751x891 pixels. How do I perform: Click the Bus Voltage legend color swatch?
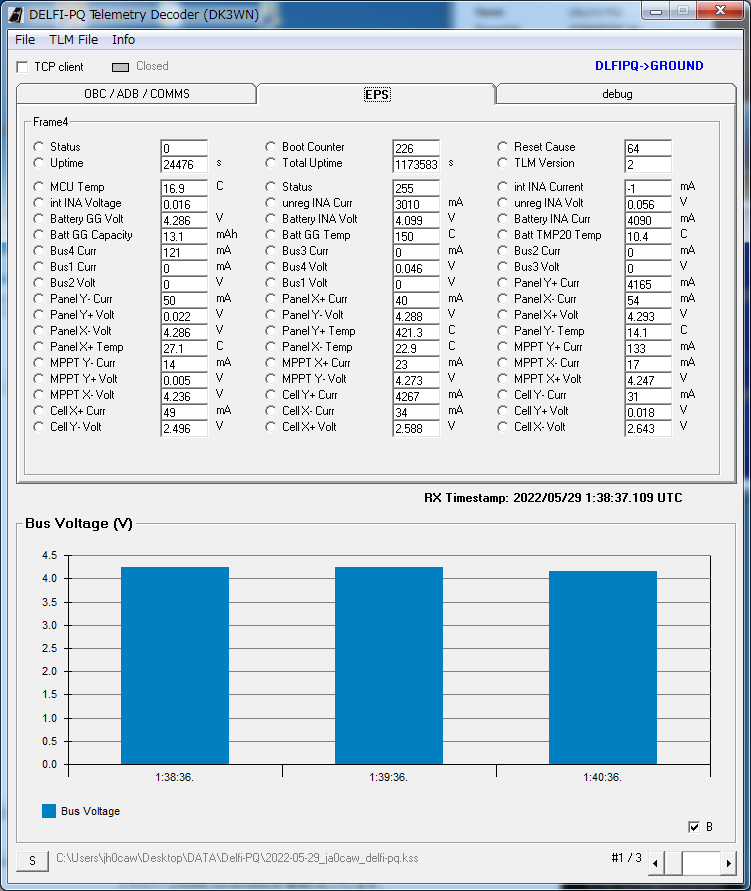click(49, 811)
